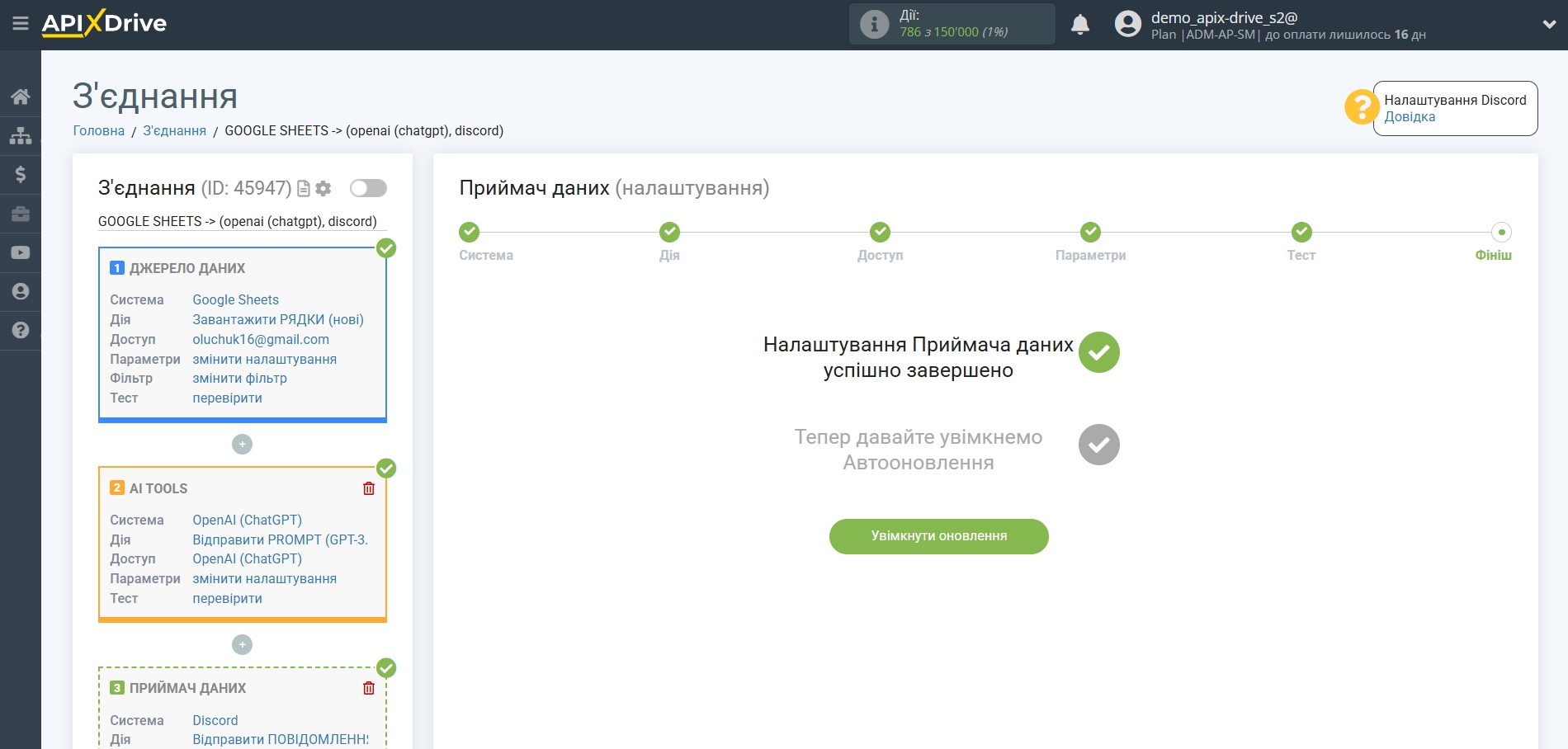Screen dimensions: 1568x749
Task: Click the ApiX-Drive logo
Action: click(x=104, y=23)
